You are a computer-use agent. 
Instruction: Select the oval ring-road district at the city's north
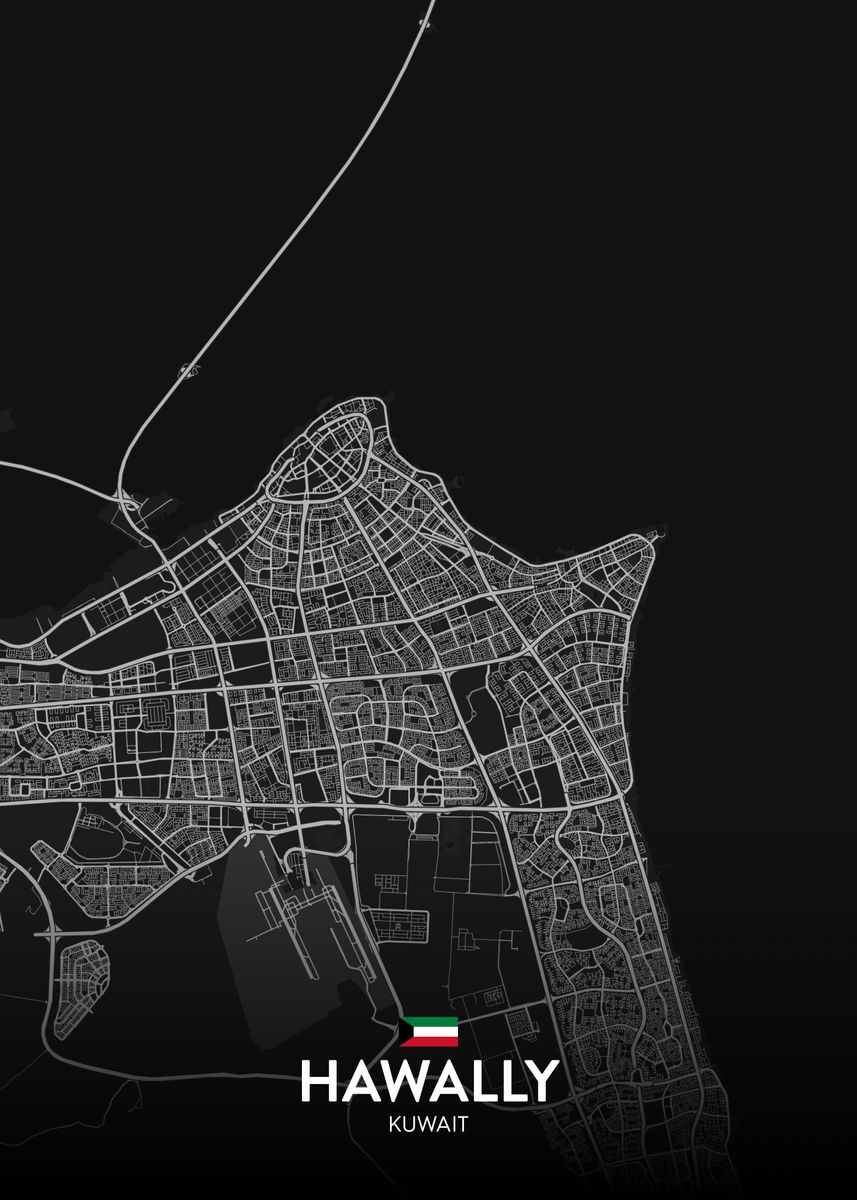click(x=325, y=457)
